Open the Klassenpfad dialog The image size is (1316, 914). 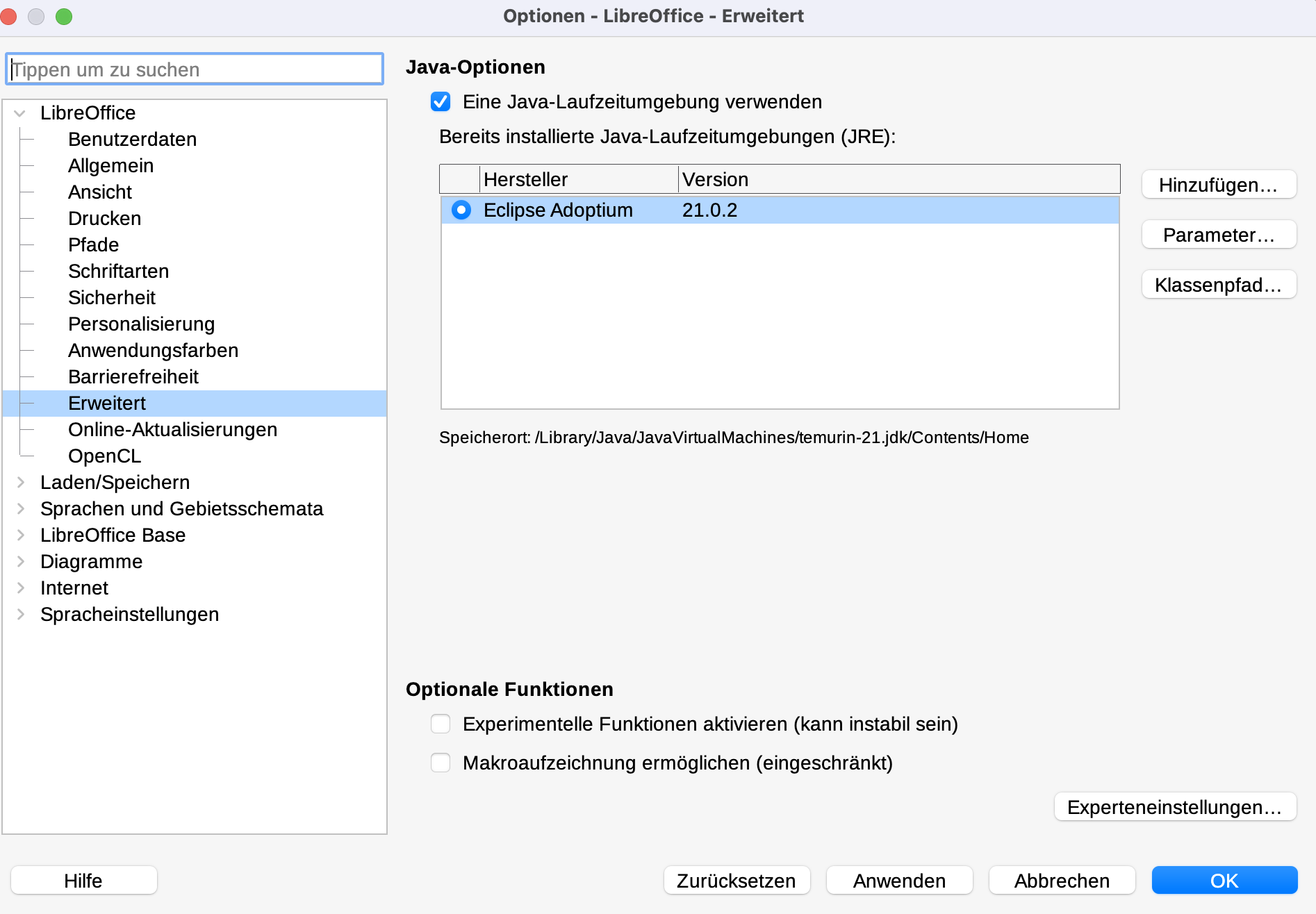pyautogui.click(x=1219, y=285)
